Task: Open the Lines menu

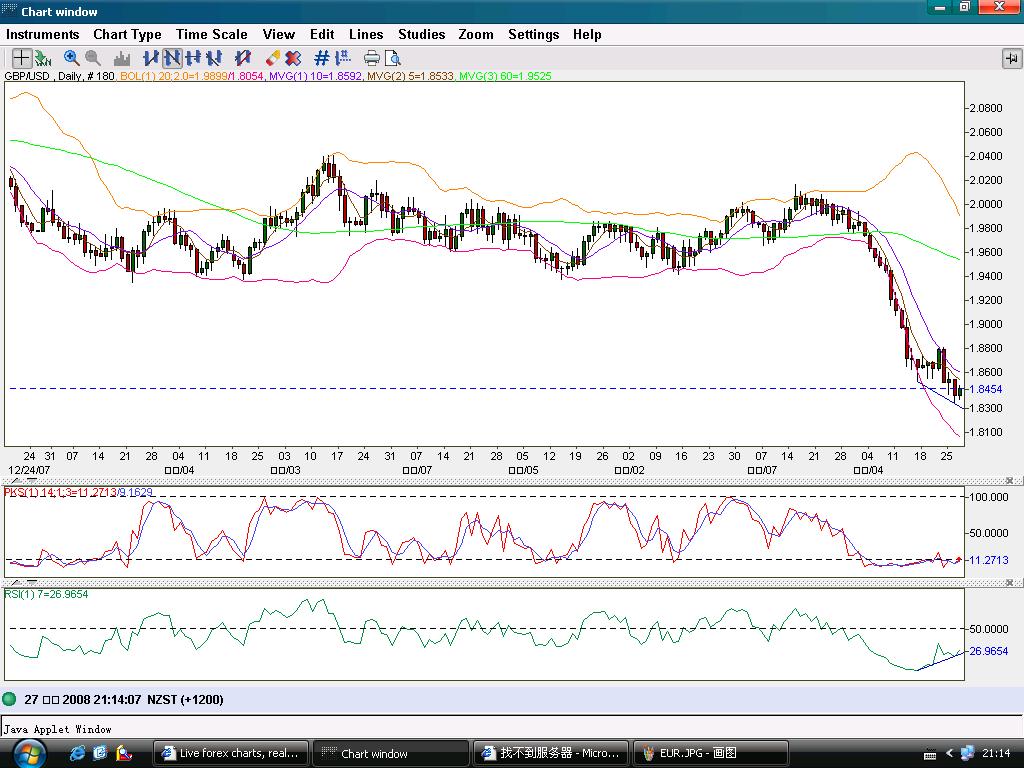Action: 366,35
